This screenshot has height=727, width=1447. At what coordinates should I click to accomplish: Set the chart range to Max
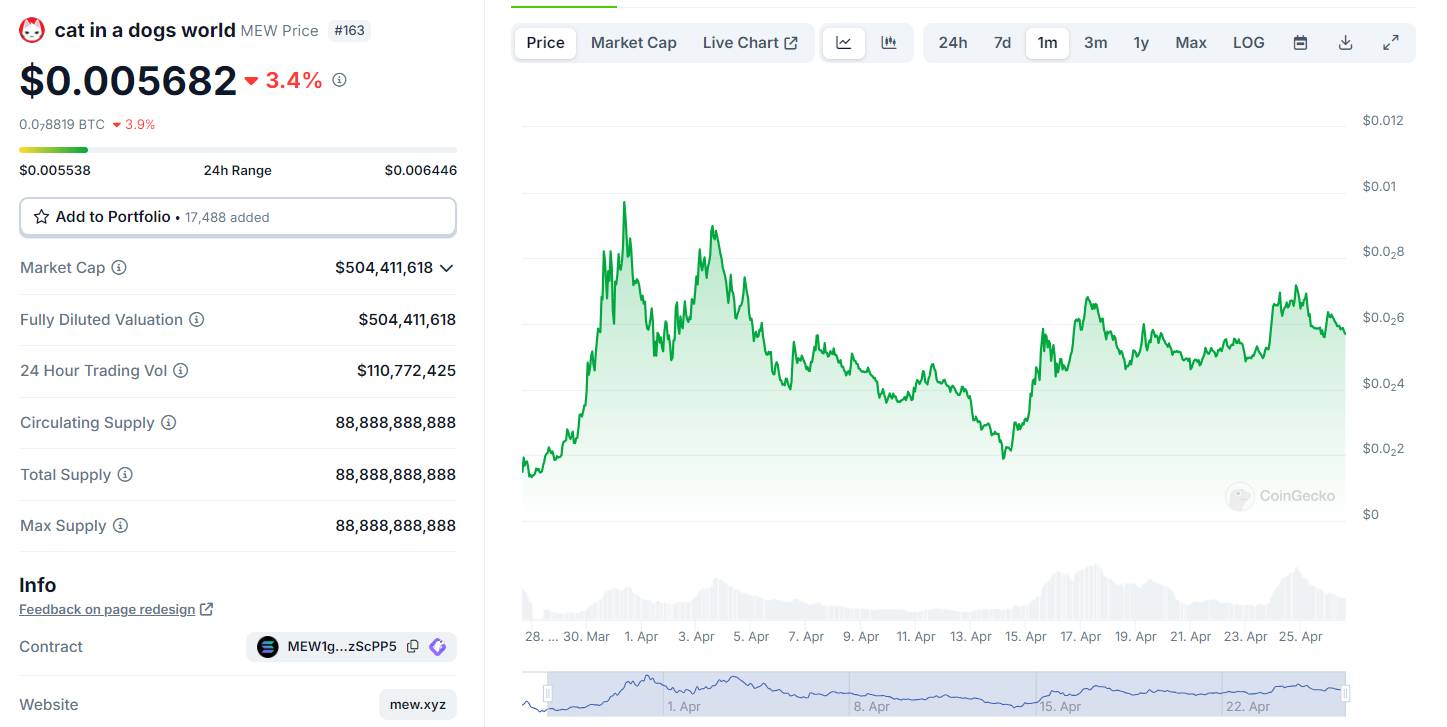click(1191, 43)
